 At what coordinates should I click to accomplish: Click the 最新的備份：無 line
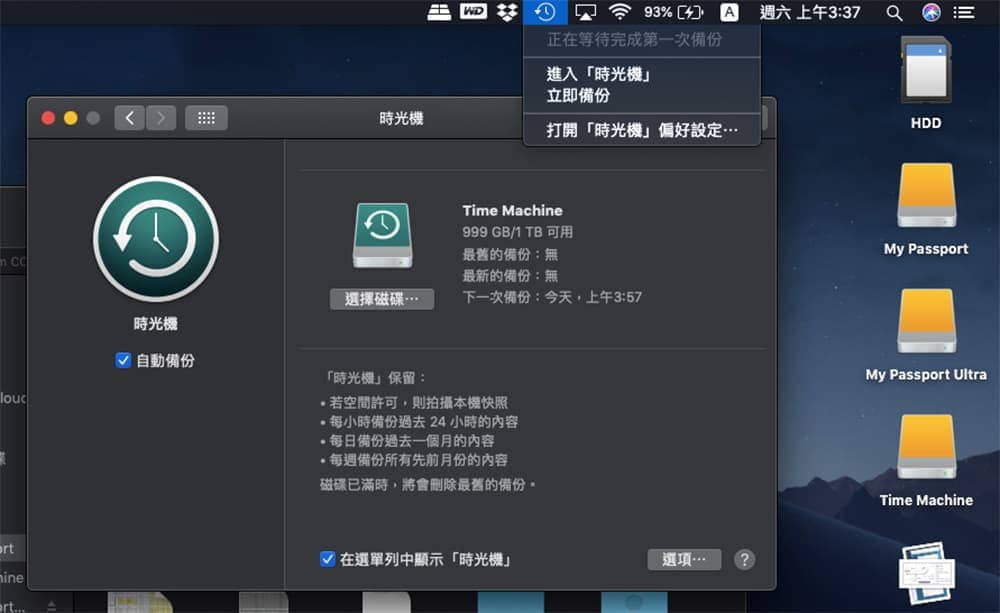click(x=510, y=276)
